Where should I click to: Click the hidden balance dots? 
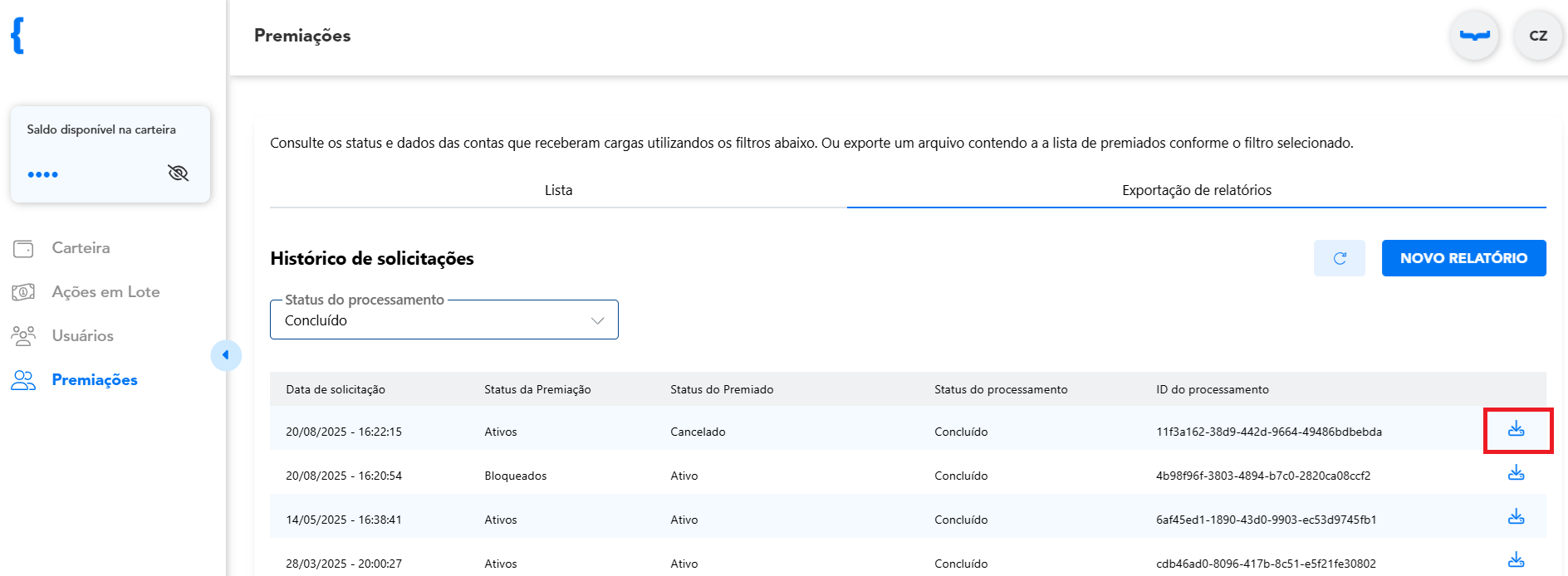coord(42,174)
